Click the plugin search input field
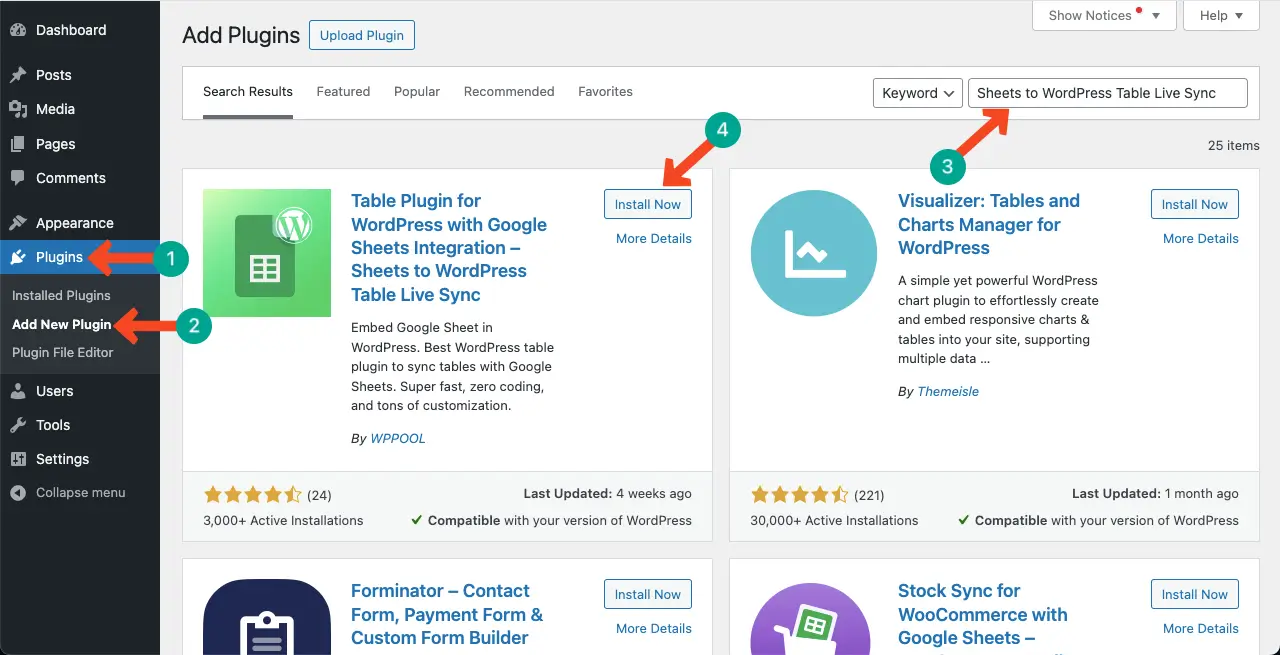 1108,93
